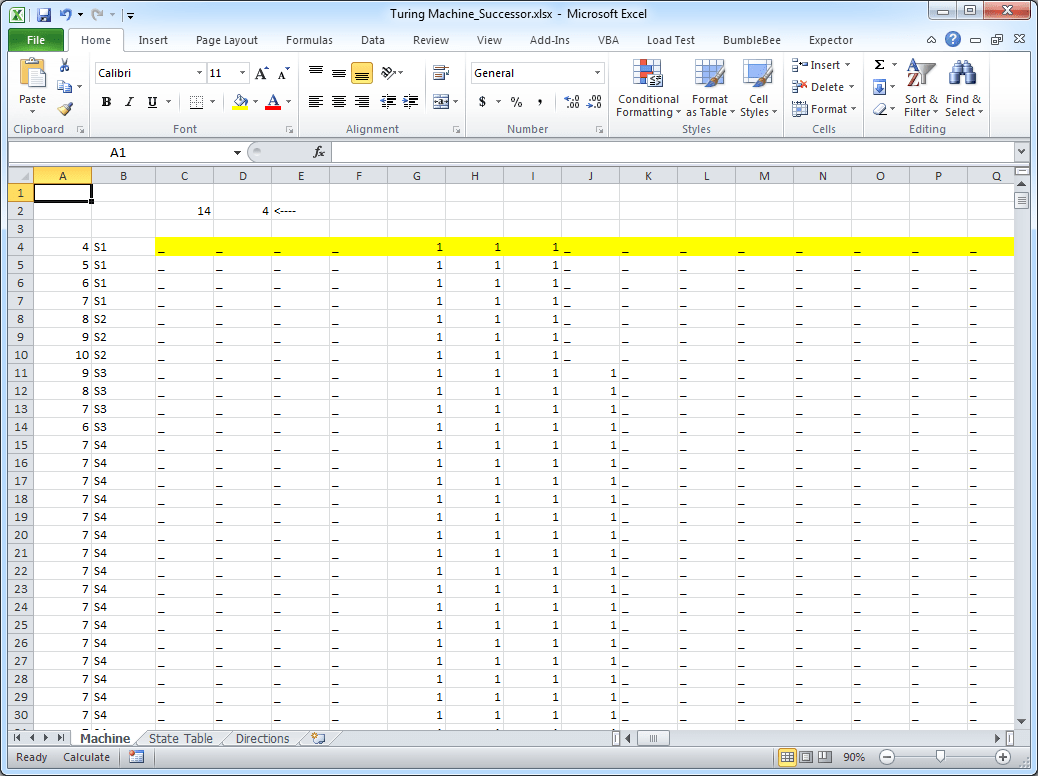Click Increase Indent icon
The height and width of the screenshot is (776, 1038).
tap(410, 101)
